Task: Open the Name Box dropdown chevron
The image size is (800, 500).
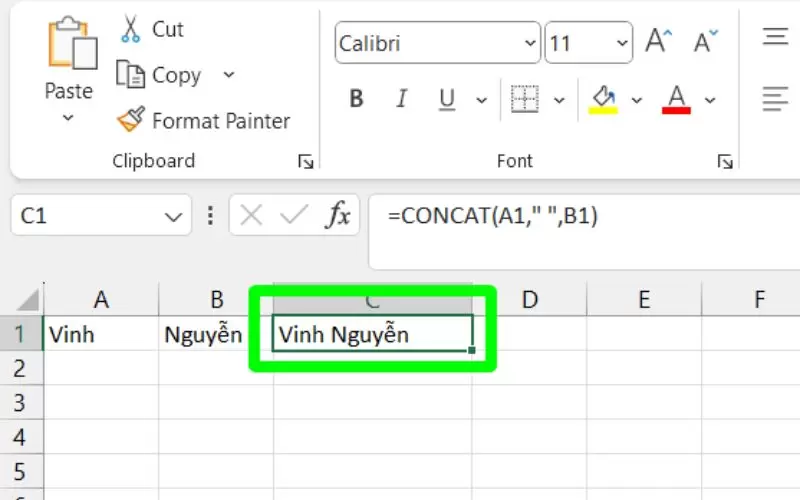Action: [173, 217]
